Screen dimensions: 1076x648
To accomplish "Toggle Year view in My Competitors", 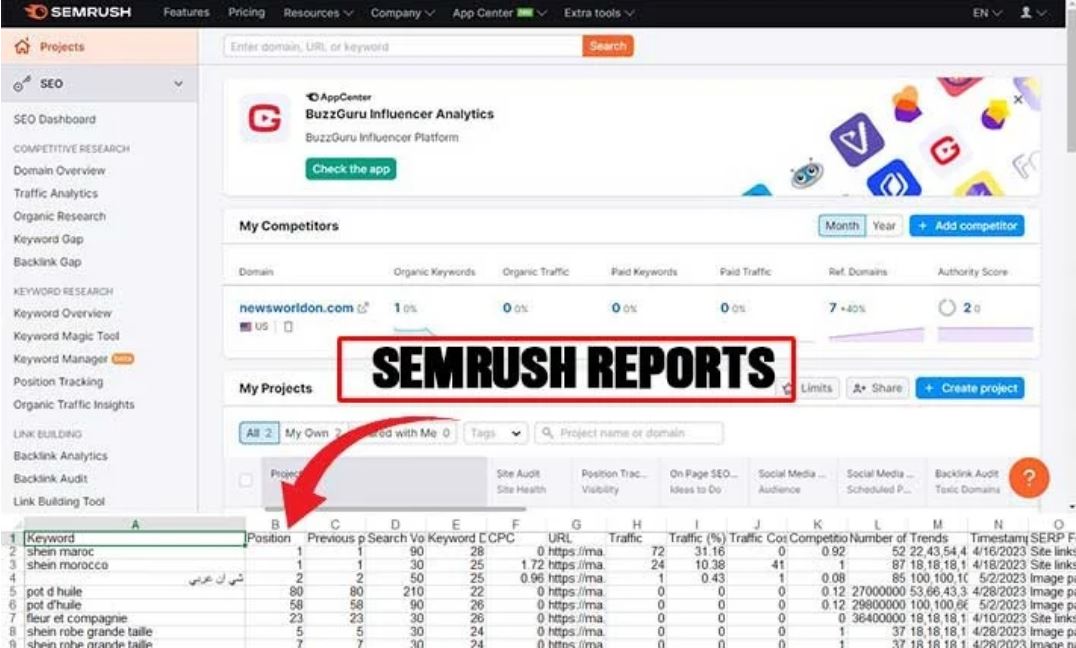I will pyautogui.click(x=885, y=226).
